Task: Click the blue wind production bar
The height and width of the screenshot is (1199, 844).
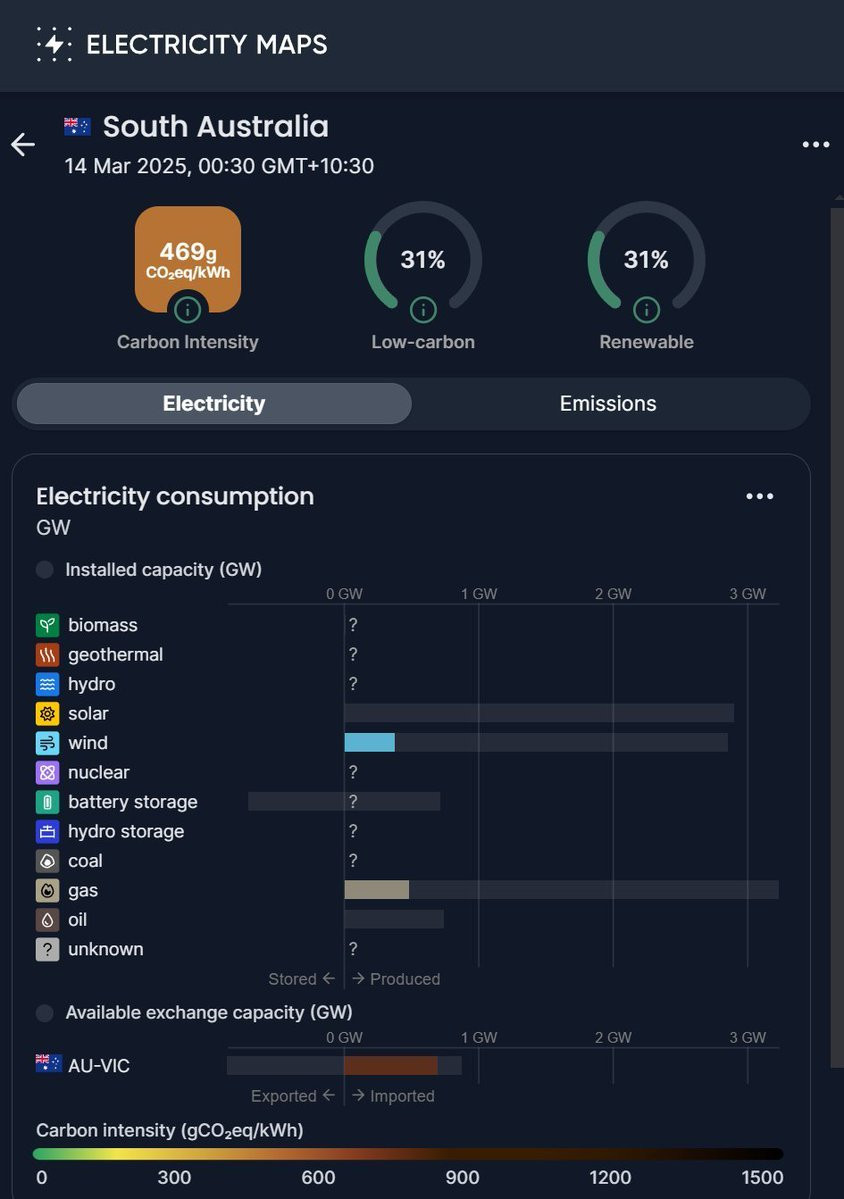Action: click(x=369, y=743)
